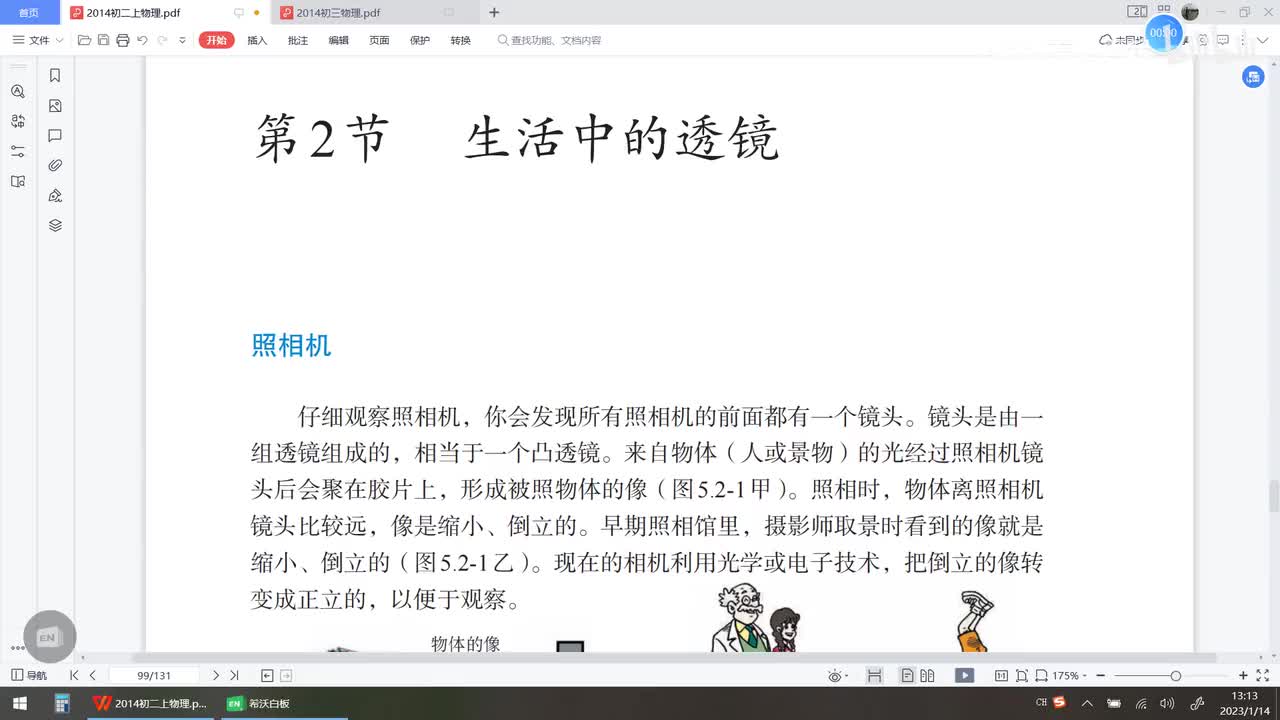
Task: Open the thumbnail panel icon in sidebar
Action: pyautogui.click(x=55, y=105)
